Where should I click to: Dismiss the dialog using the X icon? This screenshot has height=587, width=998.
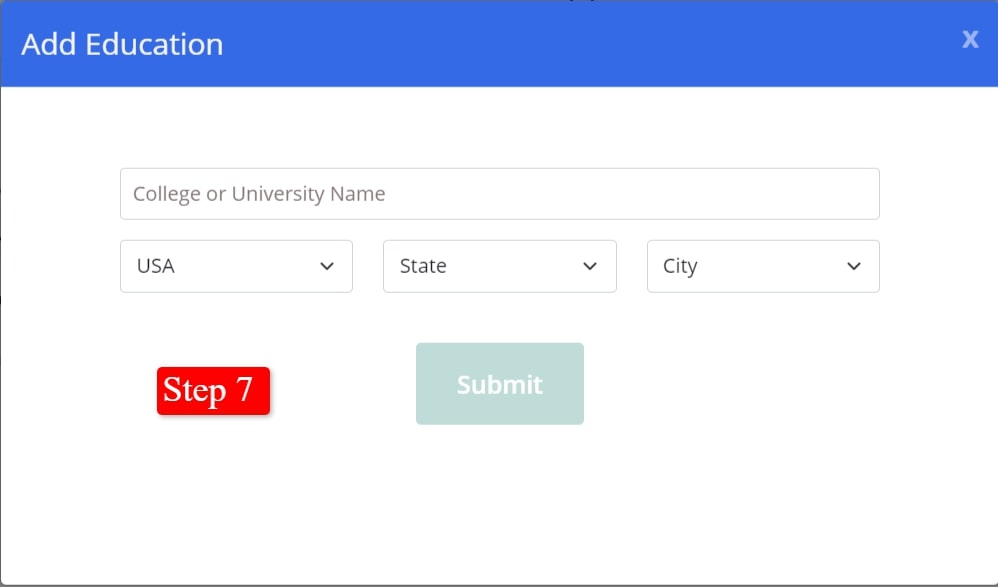(x=969, y=39)
